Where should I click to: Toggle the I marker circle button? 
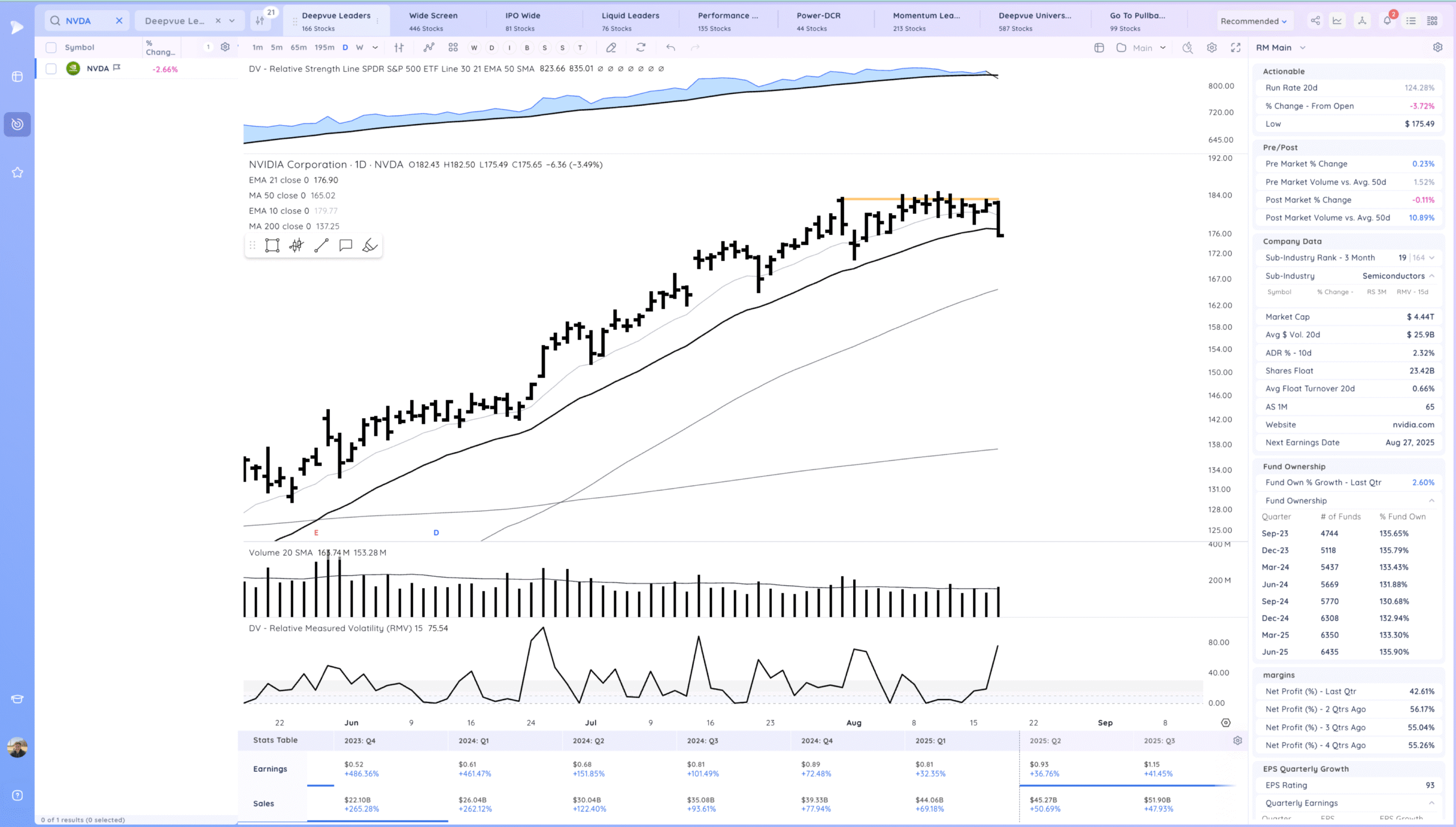pyautogui.click(x=510, y=48)
